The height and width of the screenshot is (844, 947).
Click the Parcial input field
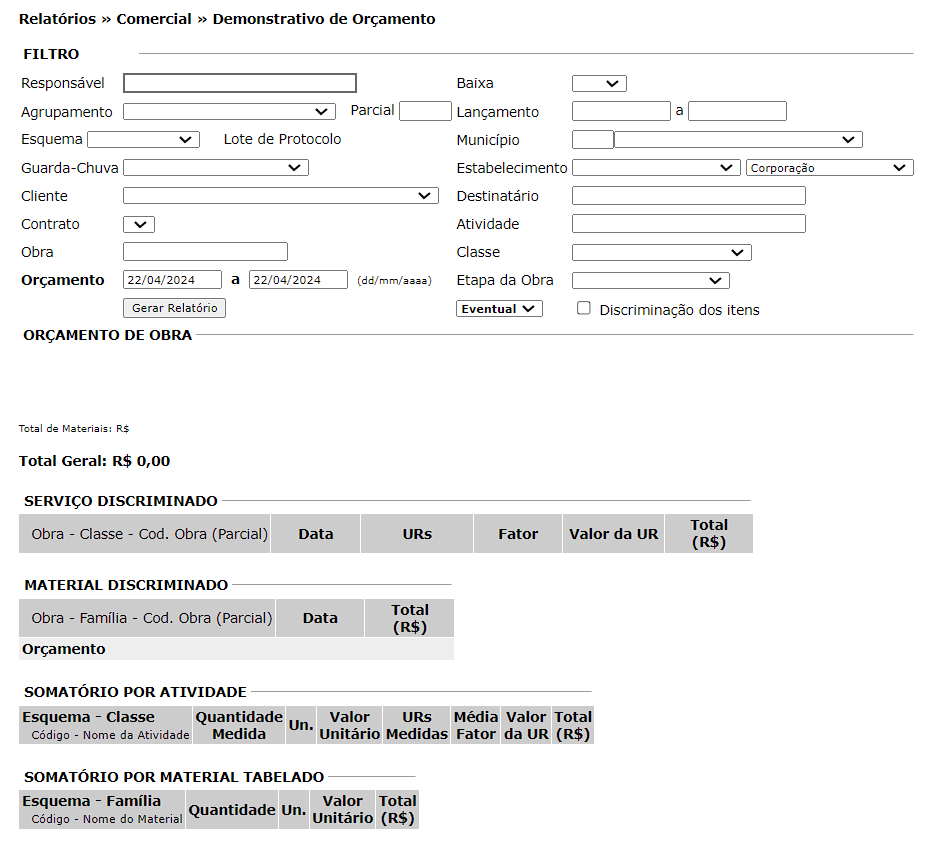click(425, 111)
